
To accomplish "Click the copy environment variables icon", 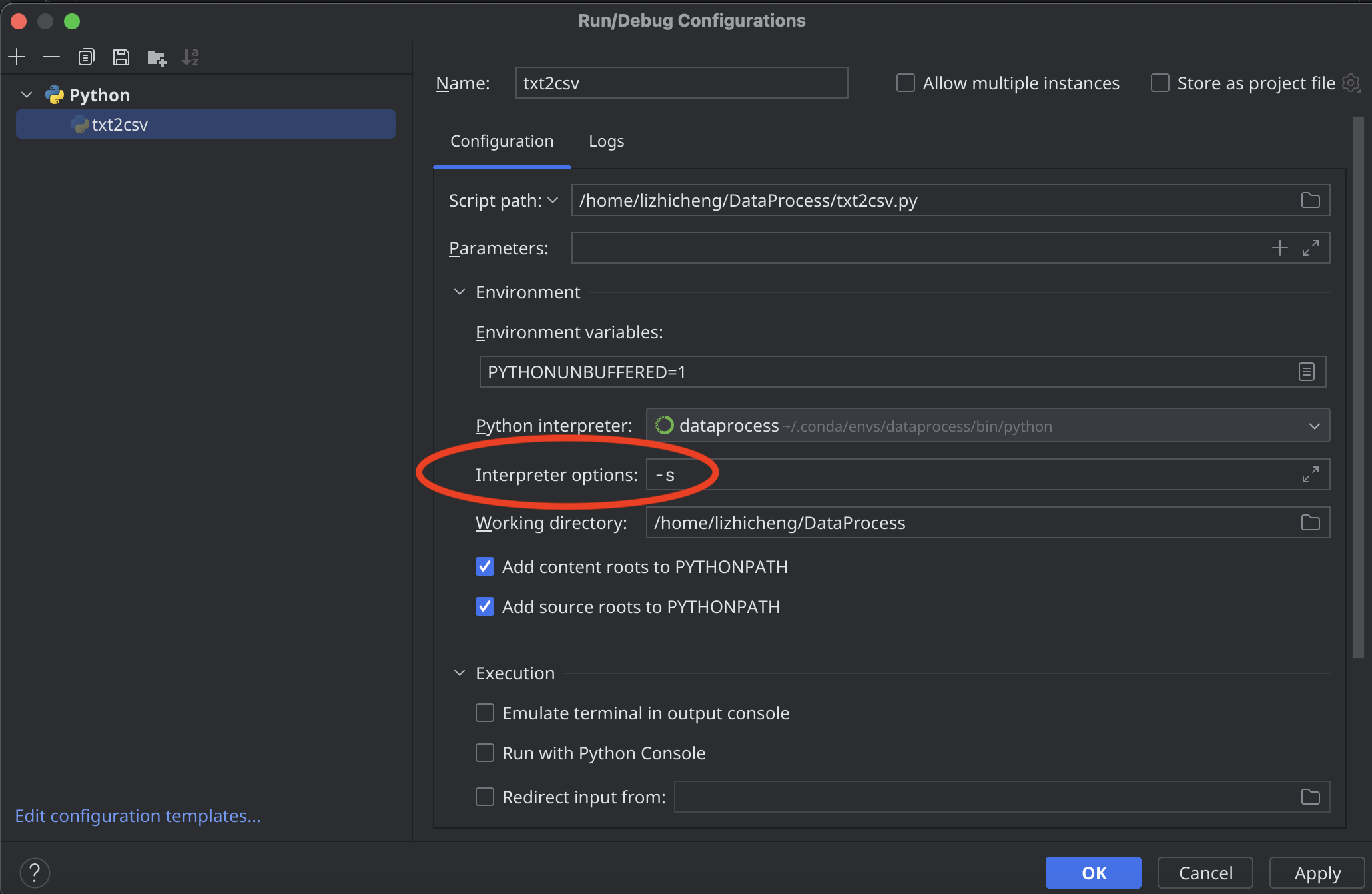I will tap(1307, 371).
